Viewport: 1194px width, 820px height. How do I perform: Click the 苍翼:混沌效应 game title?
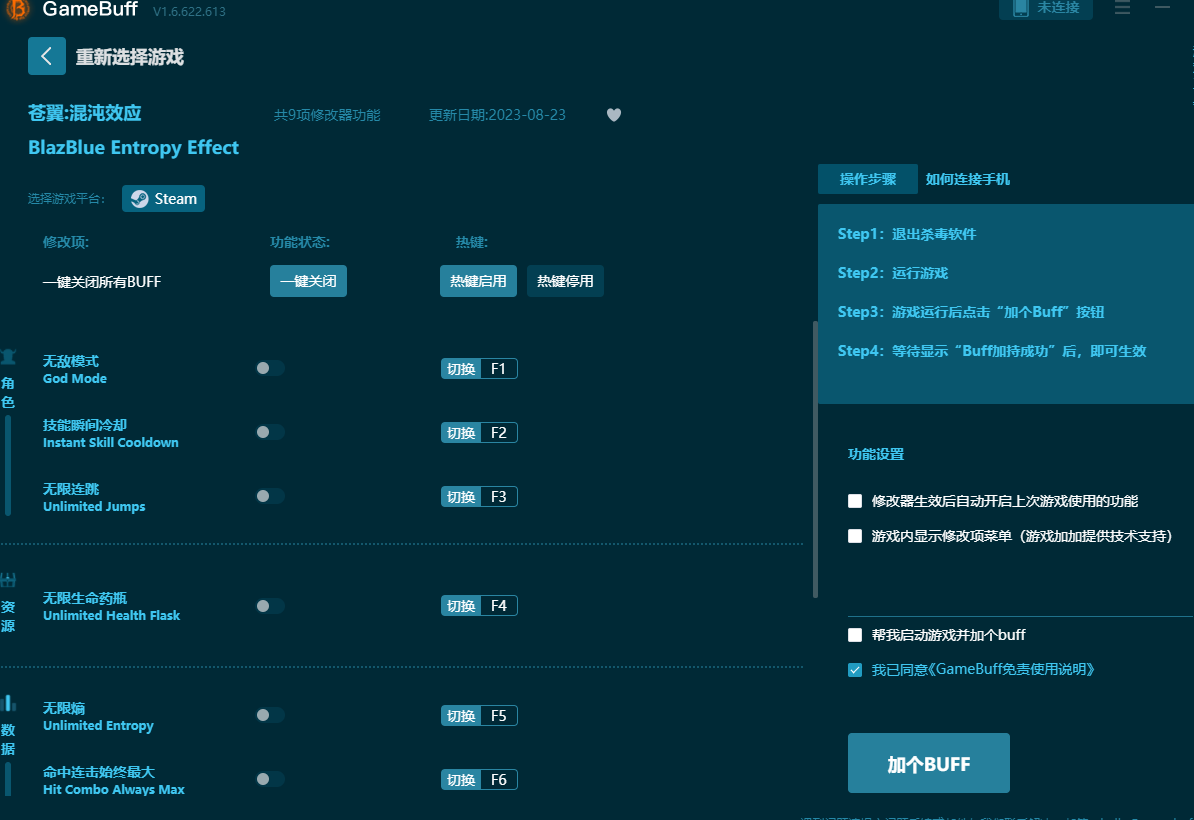coord(85,113)
